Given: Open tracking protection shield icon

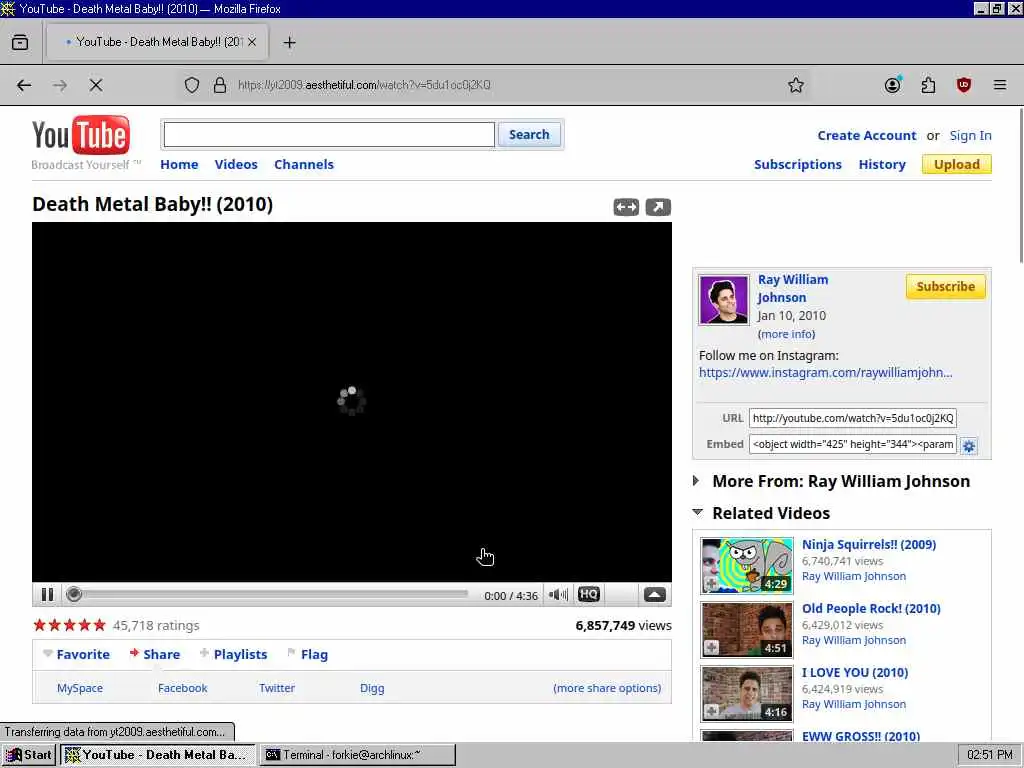Looking at the screenshot, I should pos(191,85).
